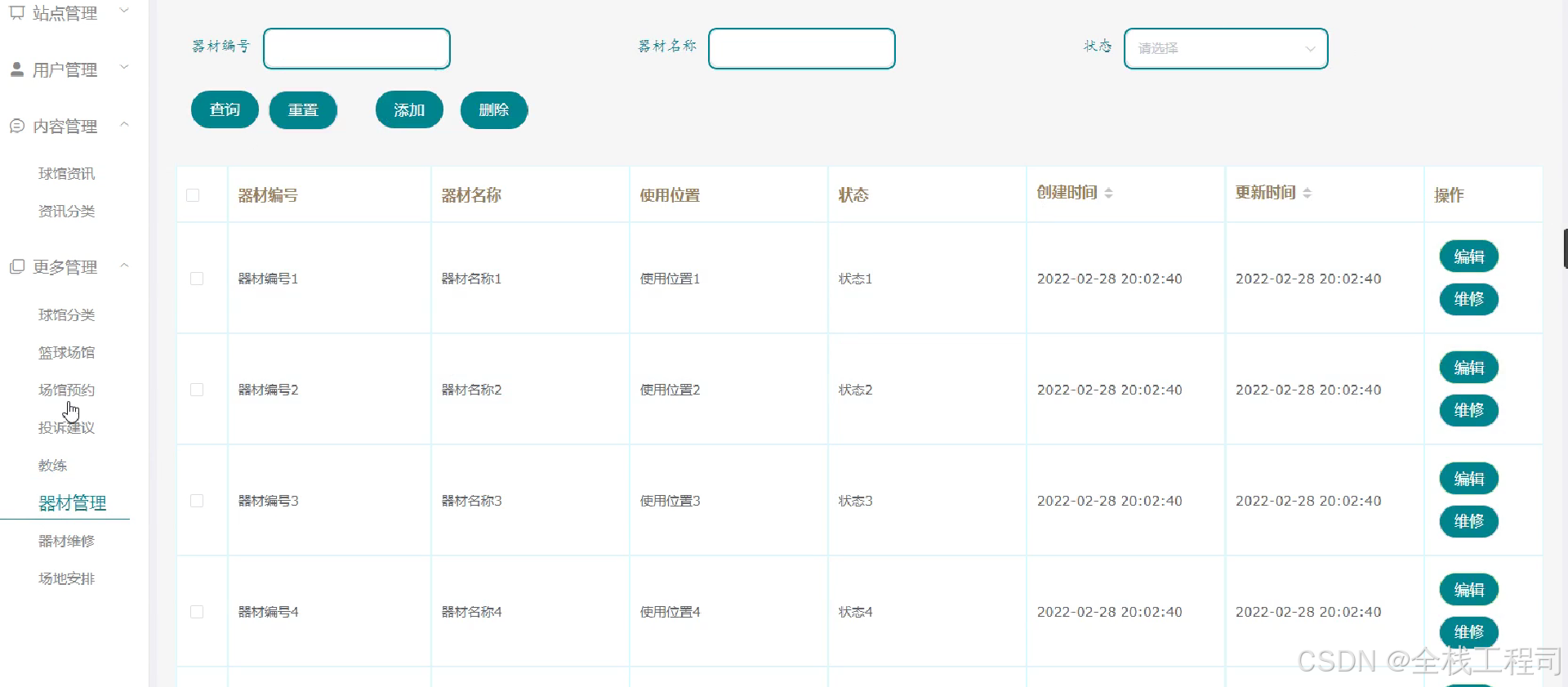Focus the 器材编号 search input
Screen dimensions: 1568x687
pos(357,48)
